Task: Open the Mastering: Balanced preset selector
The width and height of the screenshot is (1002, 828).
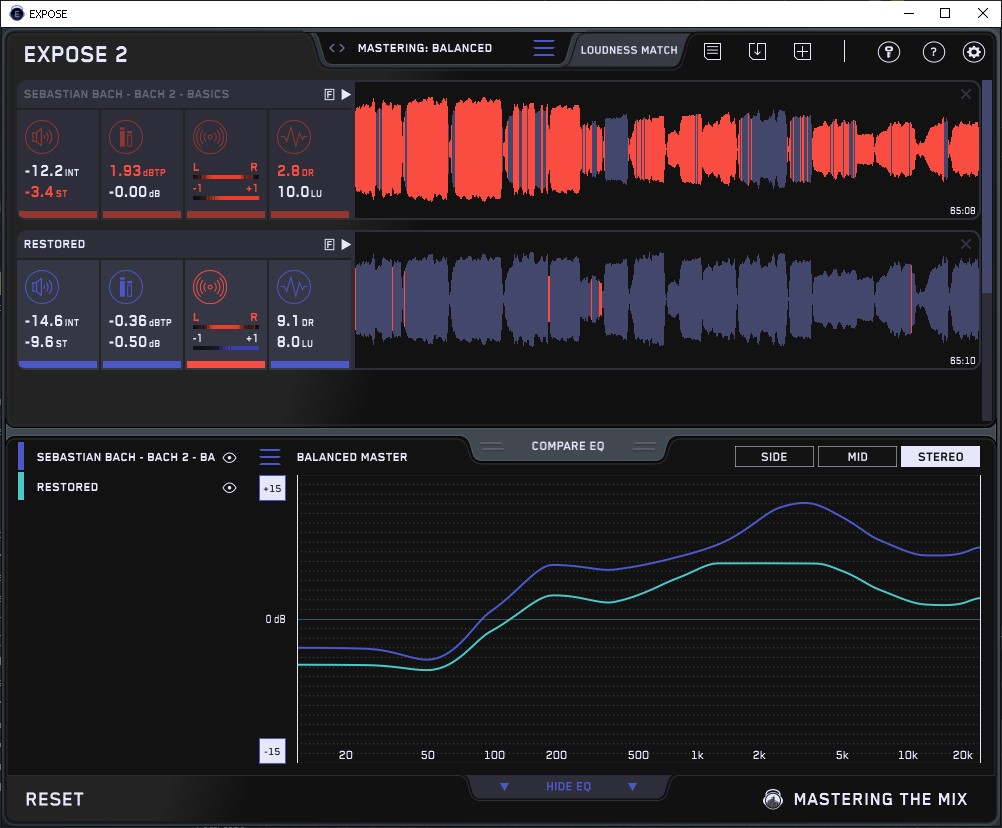Action: (425, 48)
